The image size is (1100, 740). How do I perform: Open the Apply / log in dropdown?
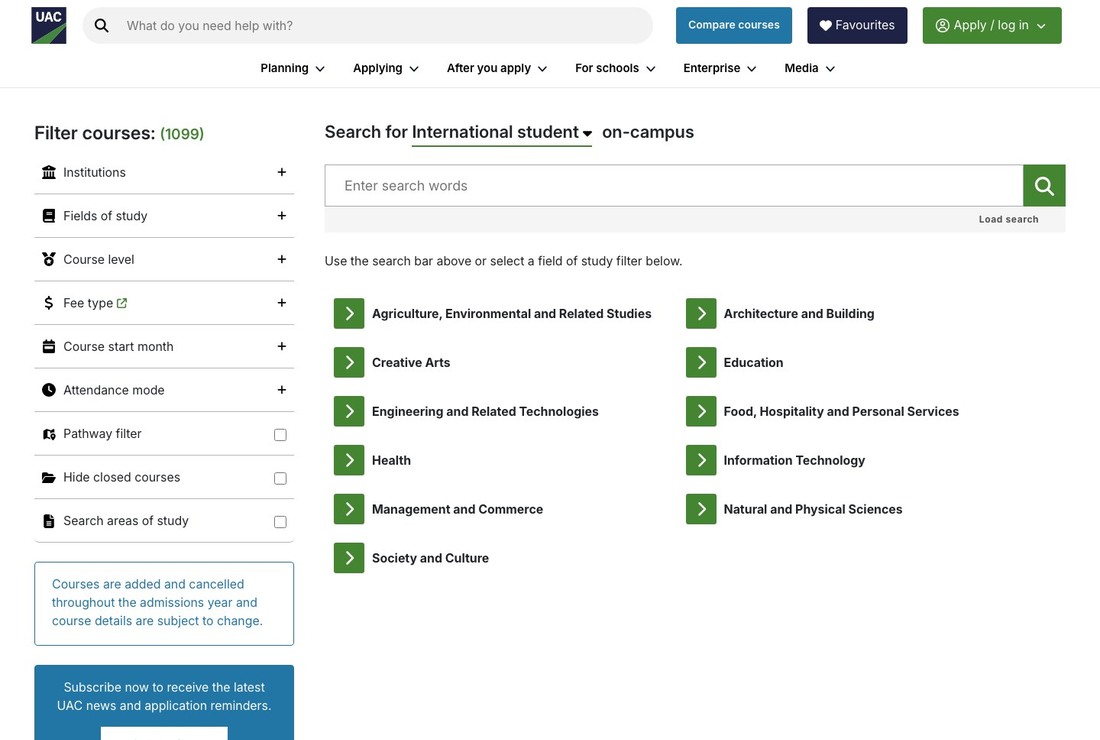[992, 25]
